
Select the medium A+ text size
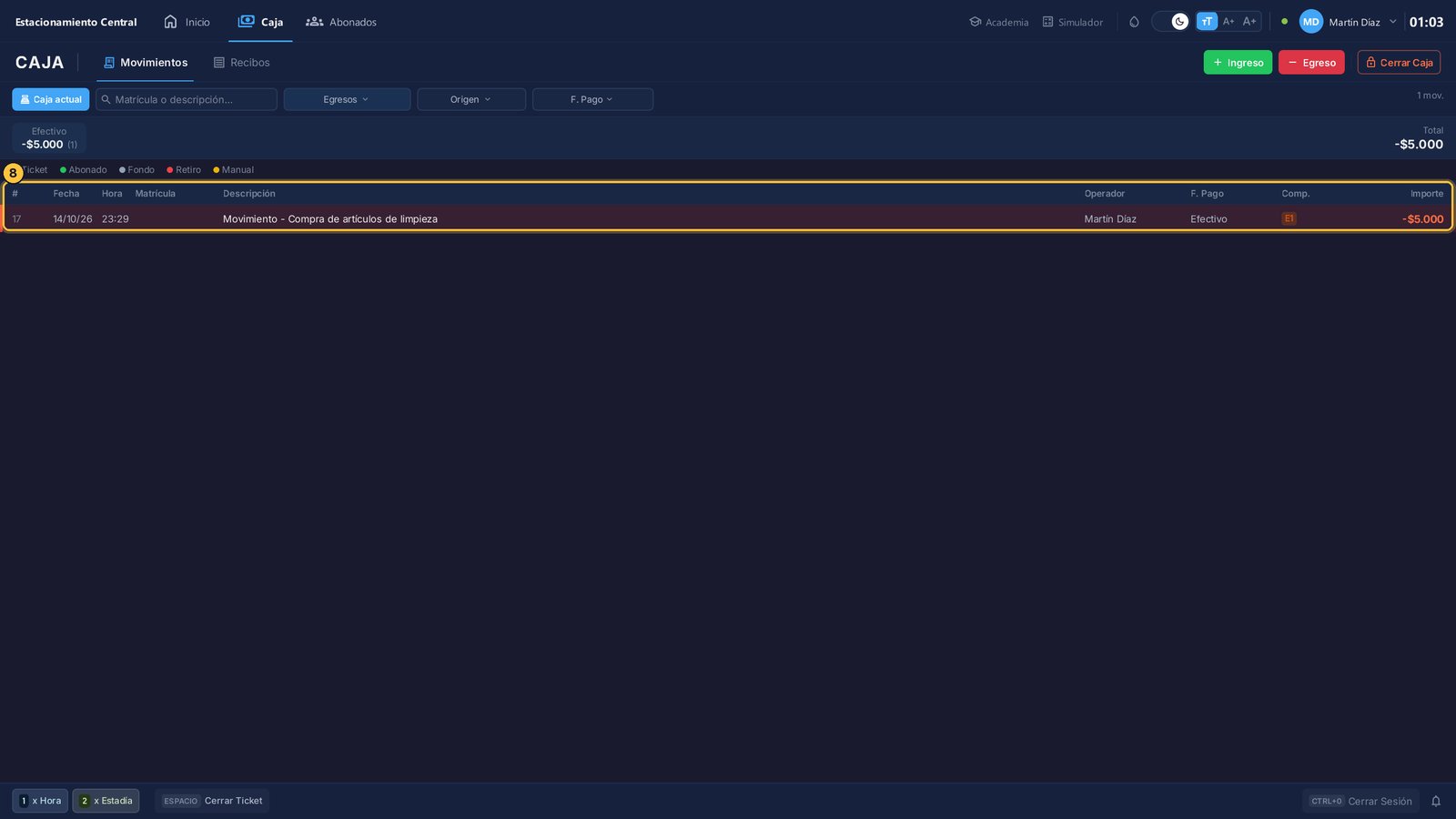pyautogui.click(x=1228, y=22)
